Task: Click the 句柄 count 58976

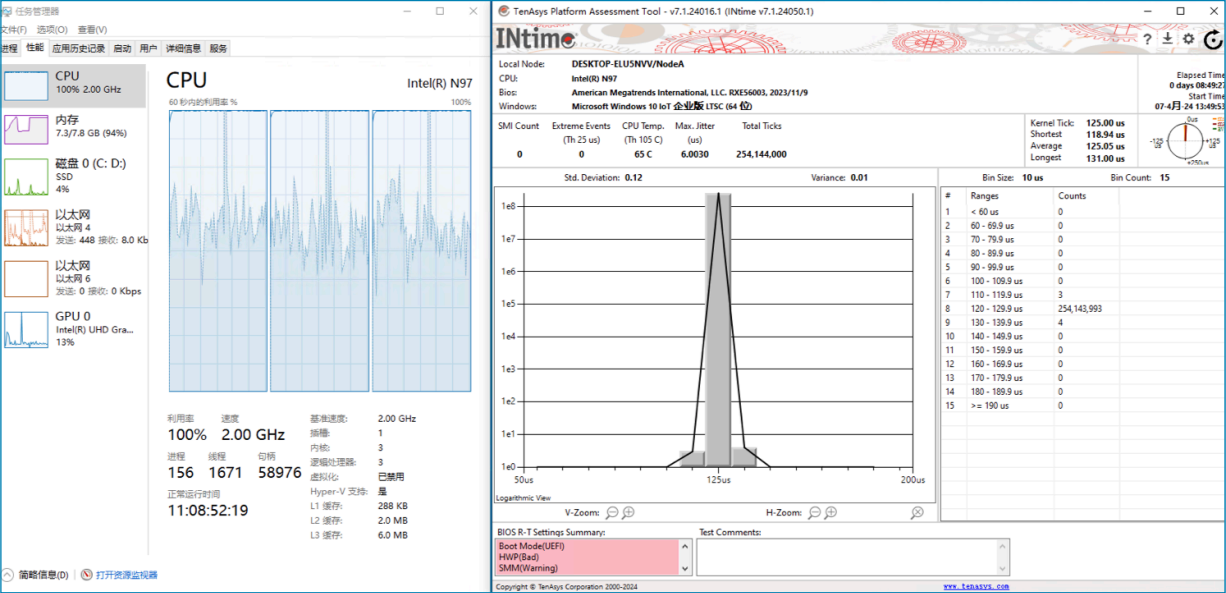Action: [280, 472]
